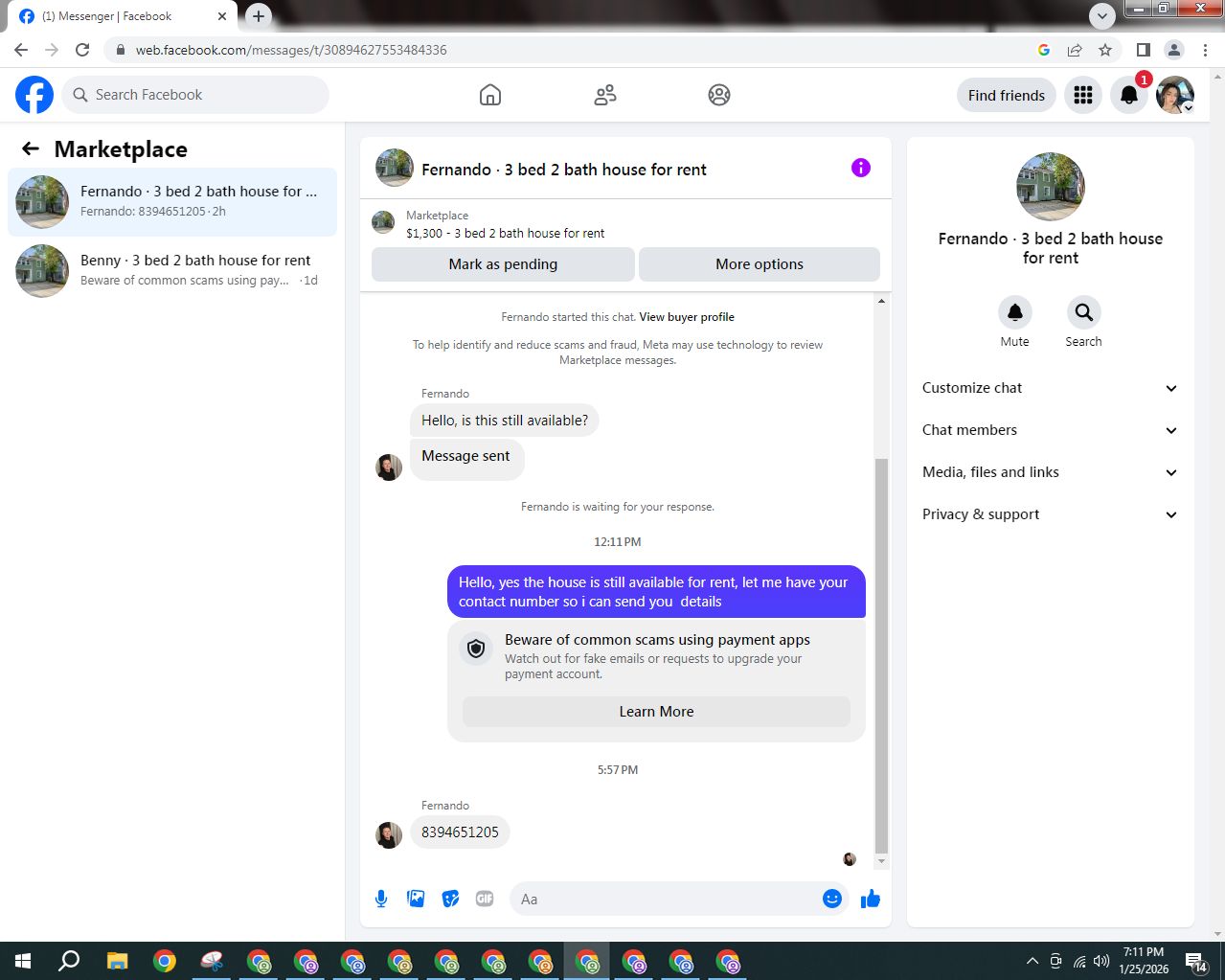Reload the page in the browser toolbar

click(x=82, y=50)
